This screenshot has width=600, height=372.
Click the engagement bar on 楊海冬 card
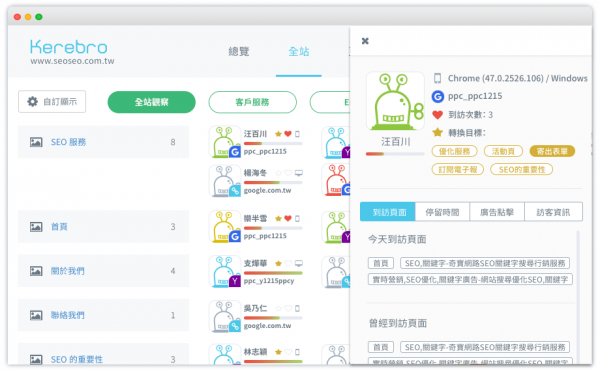click(x=273, y=183)
